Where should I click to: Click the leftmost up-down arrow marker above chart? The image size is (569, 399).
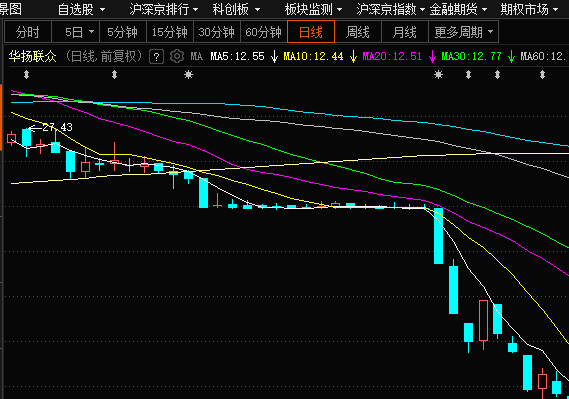[26, 75]
